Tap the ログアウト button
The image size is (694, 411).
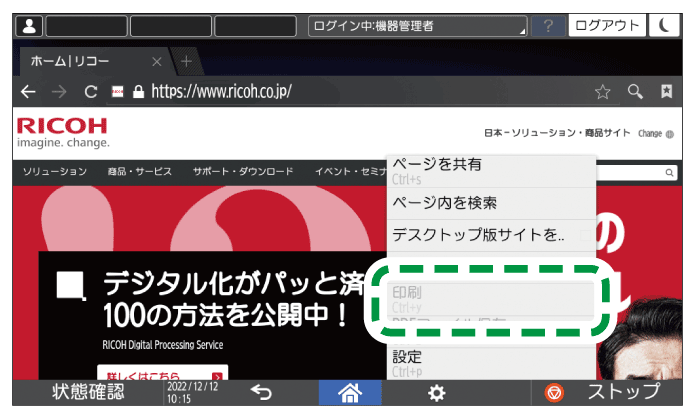coord(607,26)
